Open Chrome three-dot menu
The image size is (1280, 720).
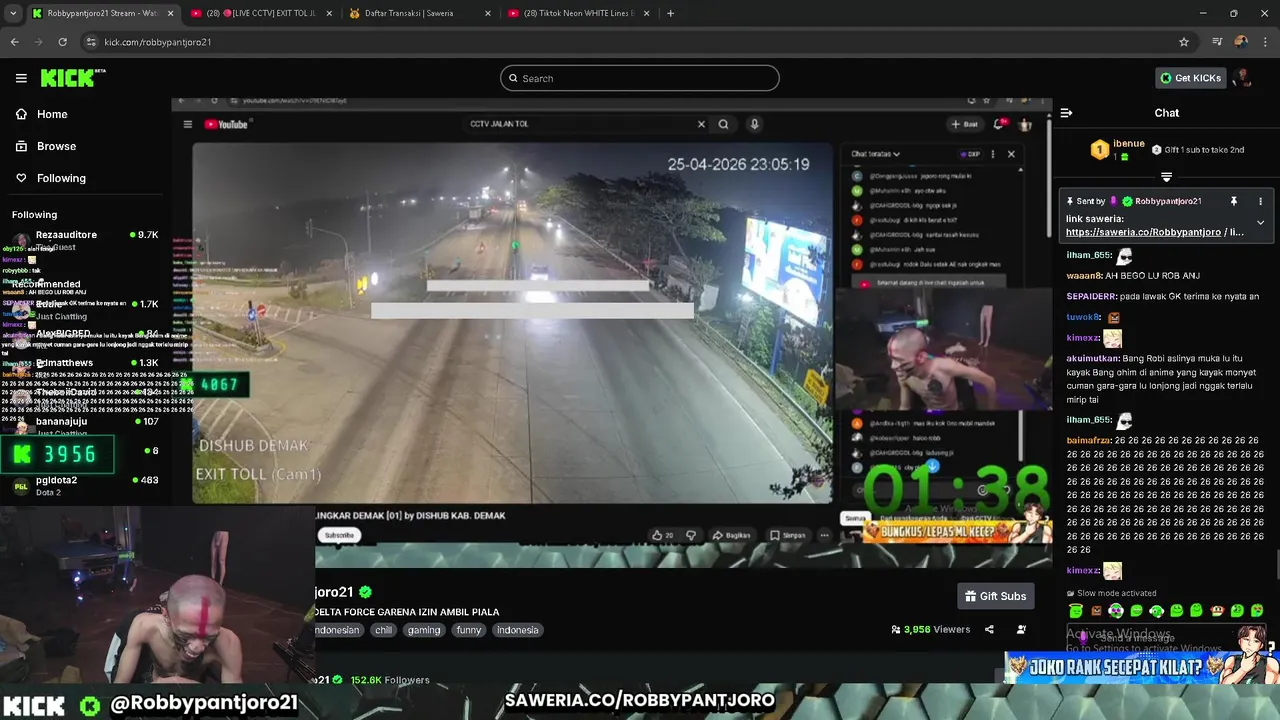pyautogui.click(x=1265, y=42)
